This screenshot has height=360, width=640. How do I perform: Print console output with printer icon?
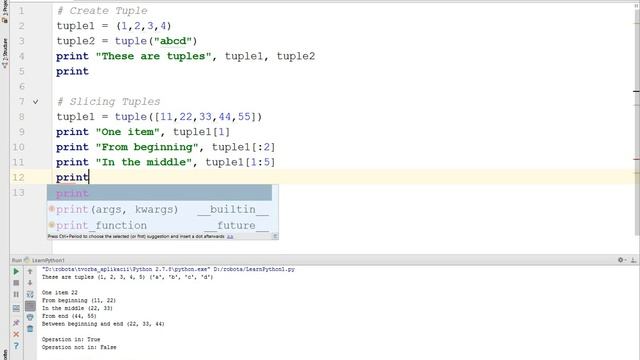click(30, 317)
